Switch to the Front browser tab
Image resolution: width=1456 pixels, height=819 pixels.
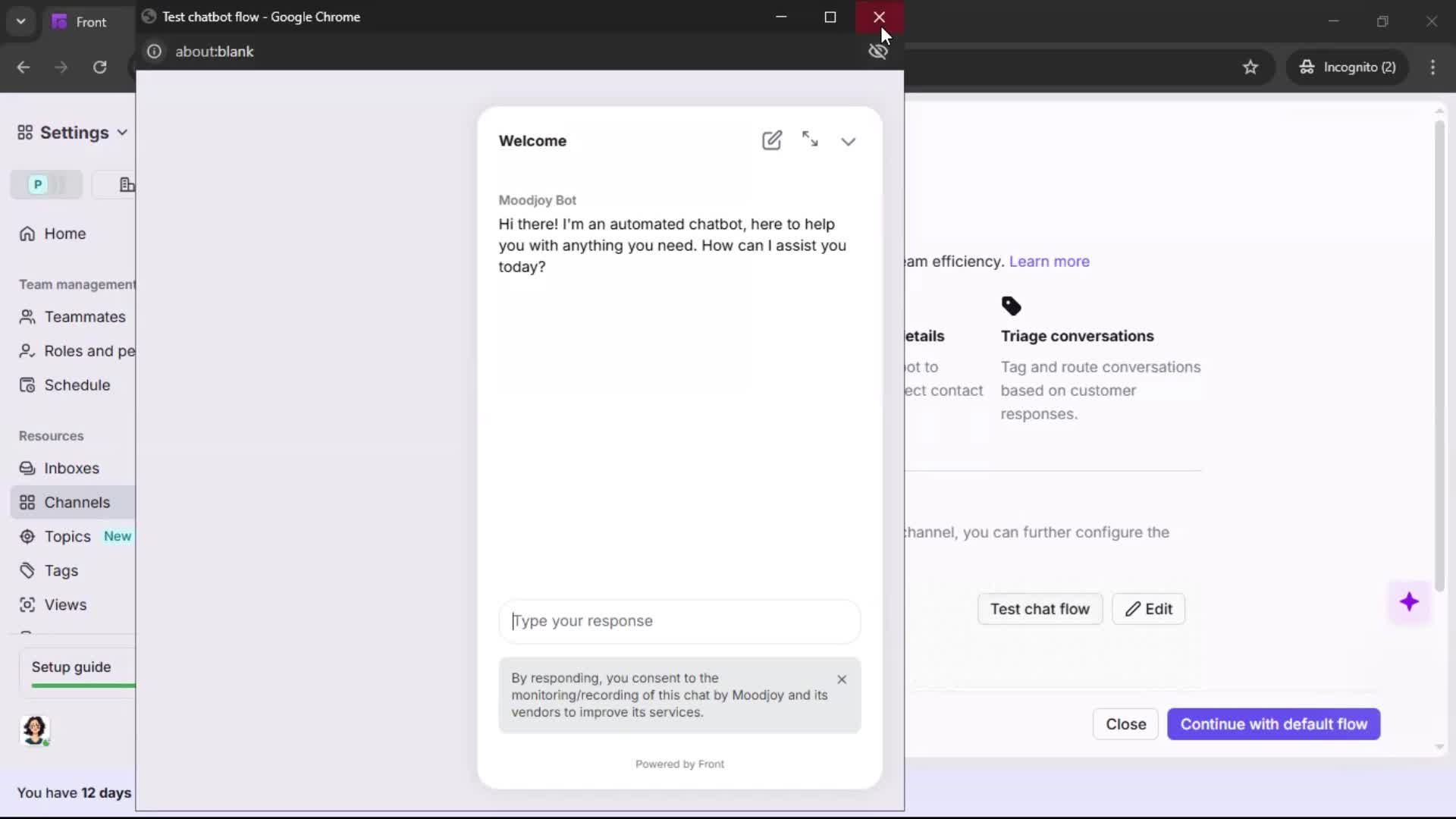coord(90,21)
